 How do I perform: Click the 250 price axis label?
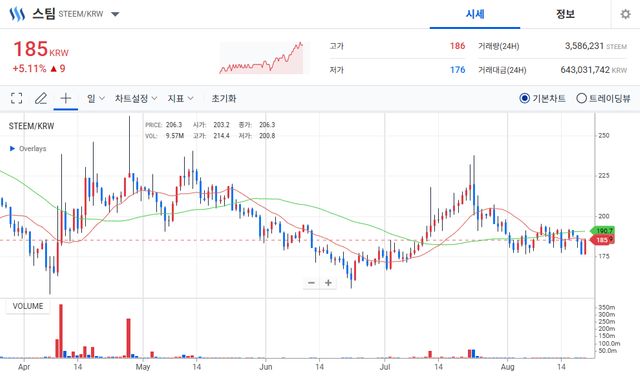(604, 136)
